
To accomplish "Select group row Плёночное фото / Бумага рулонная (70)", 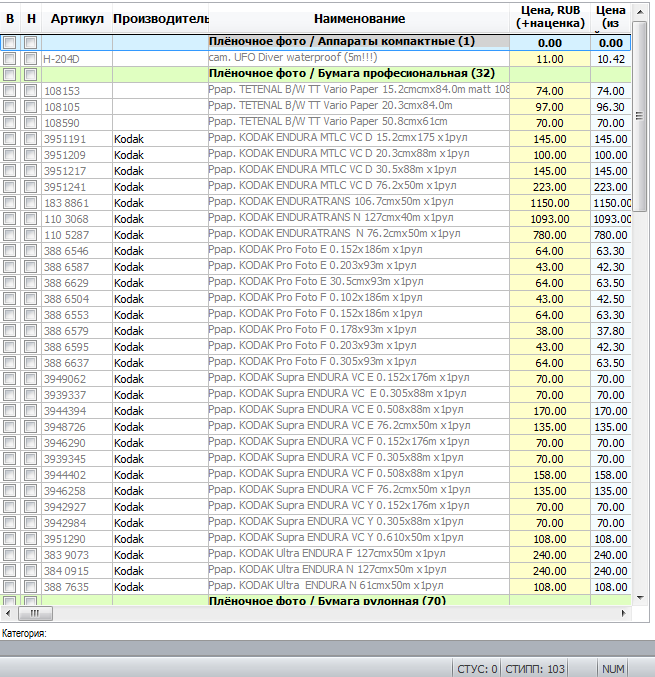I will 315,600.
